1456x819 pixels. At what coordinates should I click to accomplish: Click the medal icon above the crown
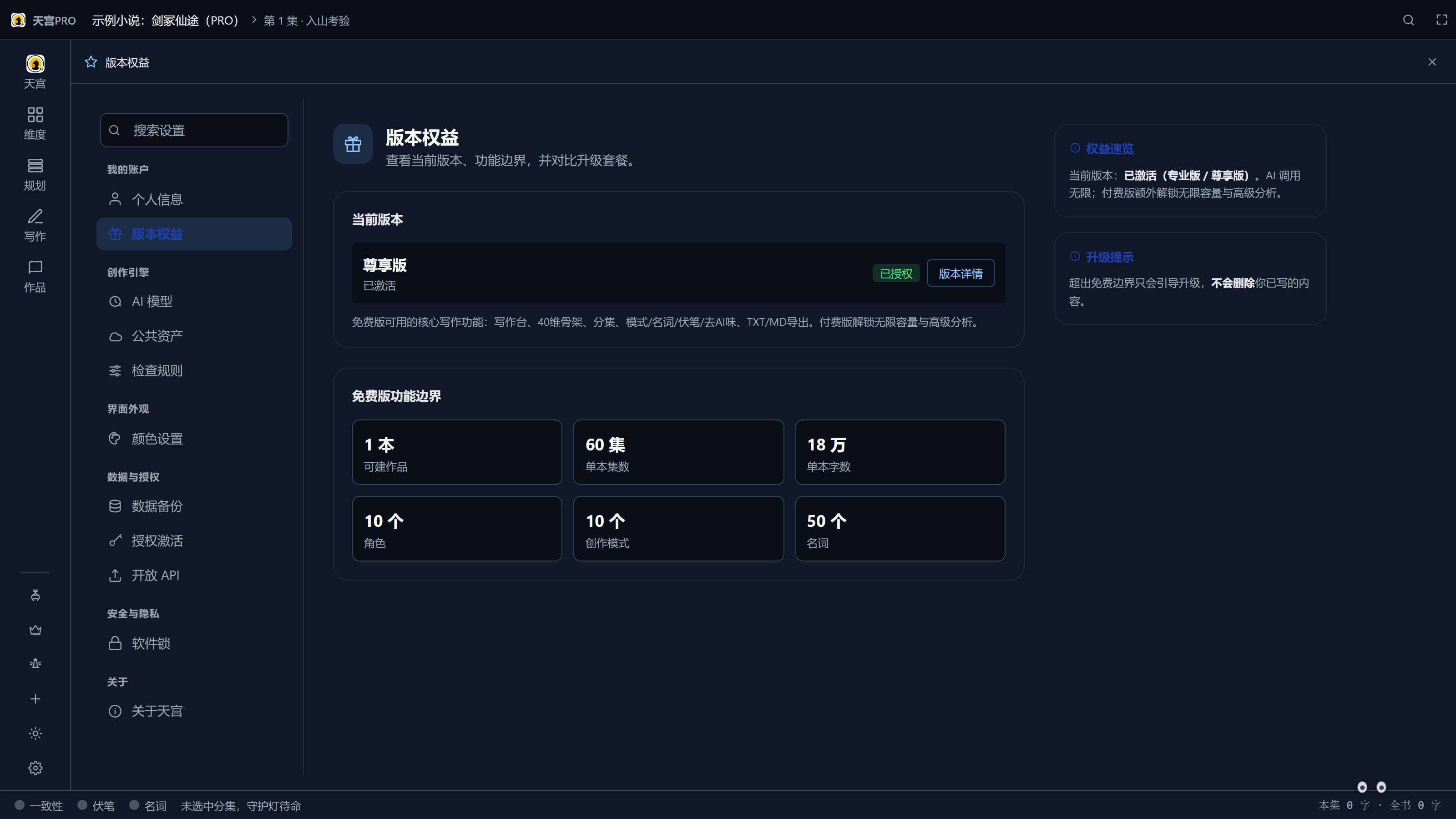pos(35,595)
